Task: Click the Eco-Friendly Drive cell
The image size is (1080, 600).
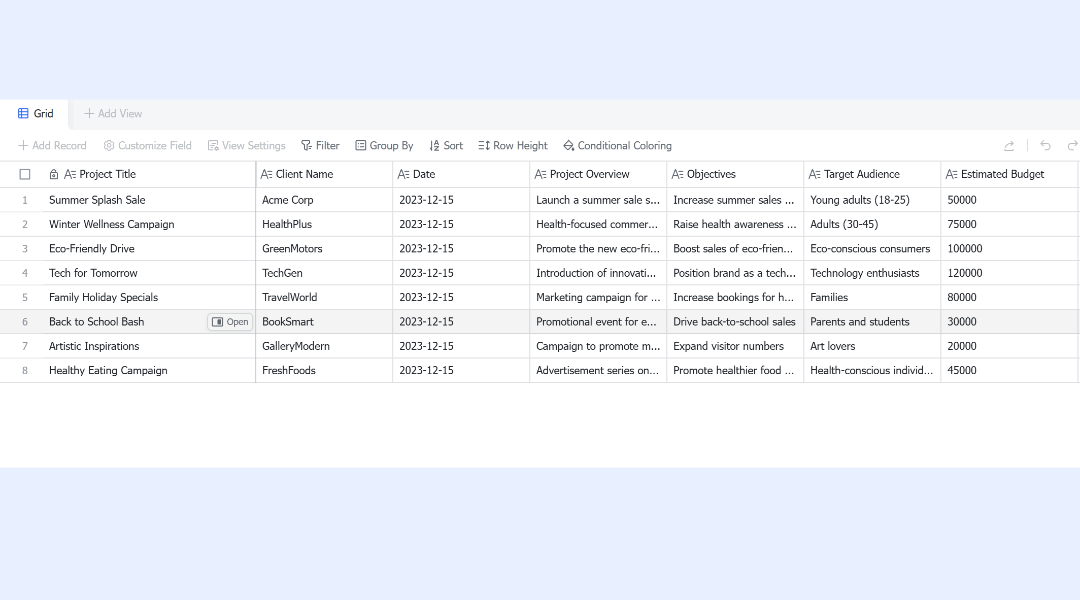Action: coord(149,249)
